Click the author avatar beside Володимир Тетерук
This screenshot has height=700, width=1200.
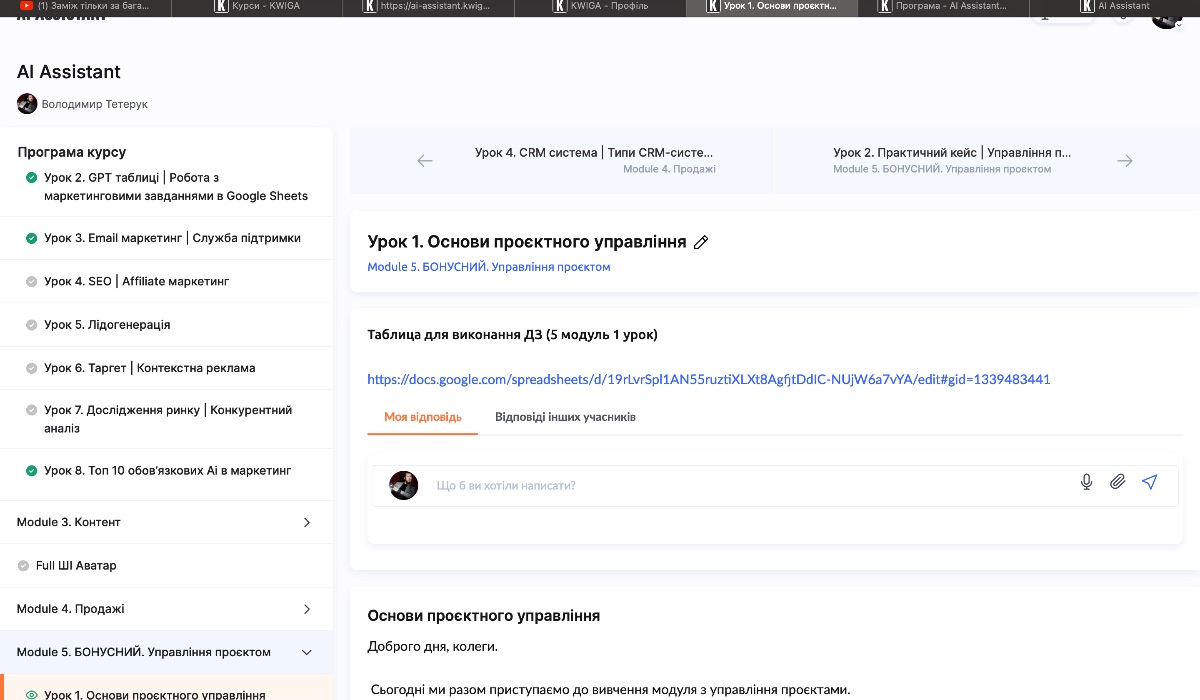coord(27,103)
